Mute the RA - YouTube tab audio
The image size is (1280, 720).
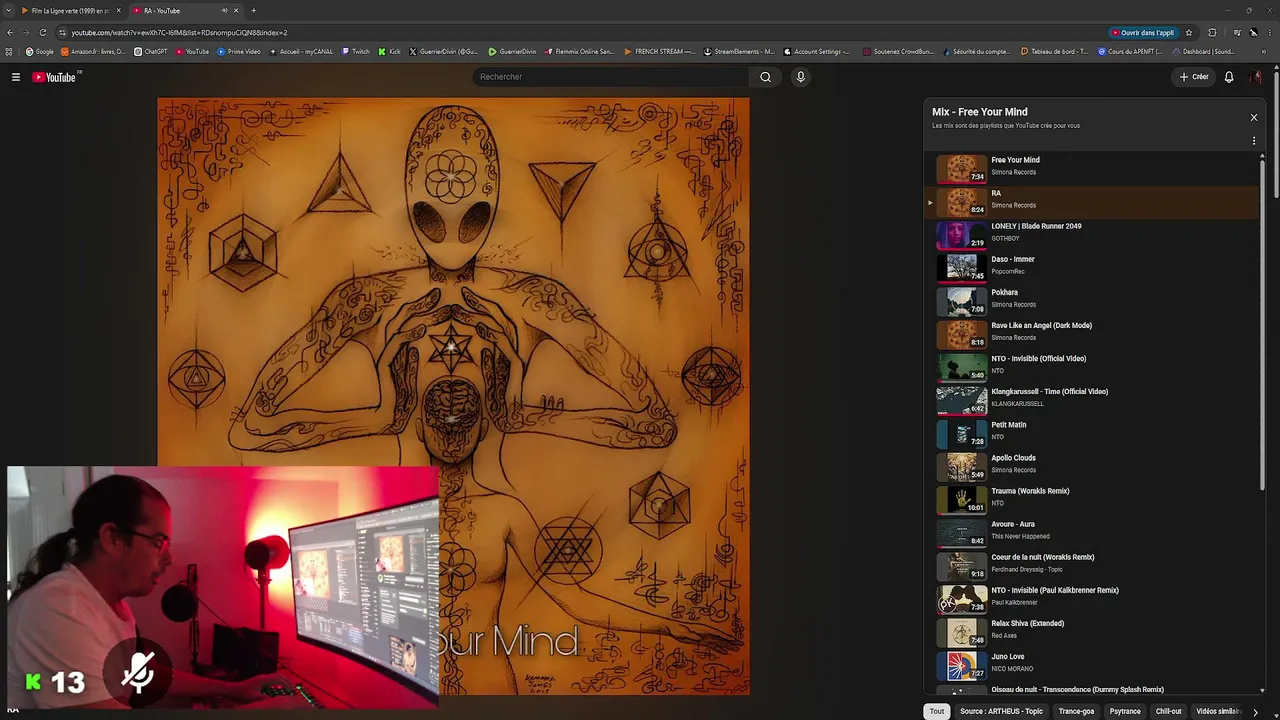click(224, 11)
